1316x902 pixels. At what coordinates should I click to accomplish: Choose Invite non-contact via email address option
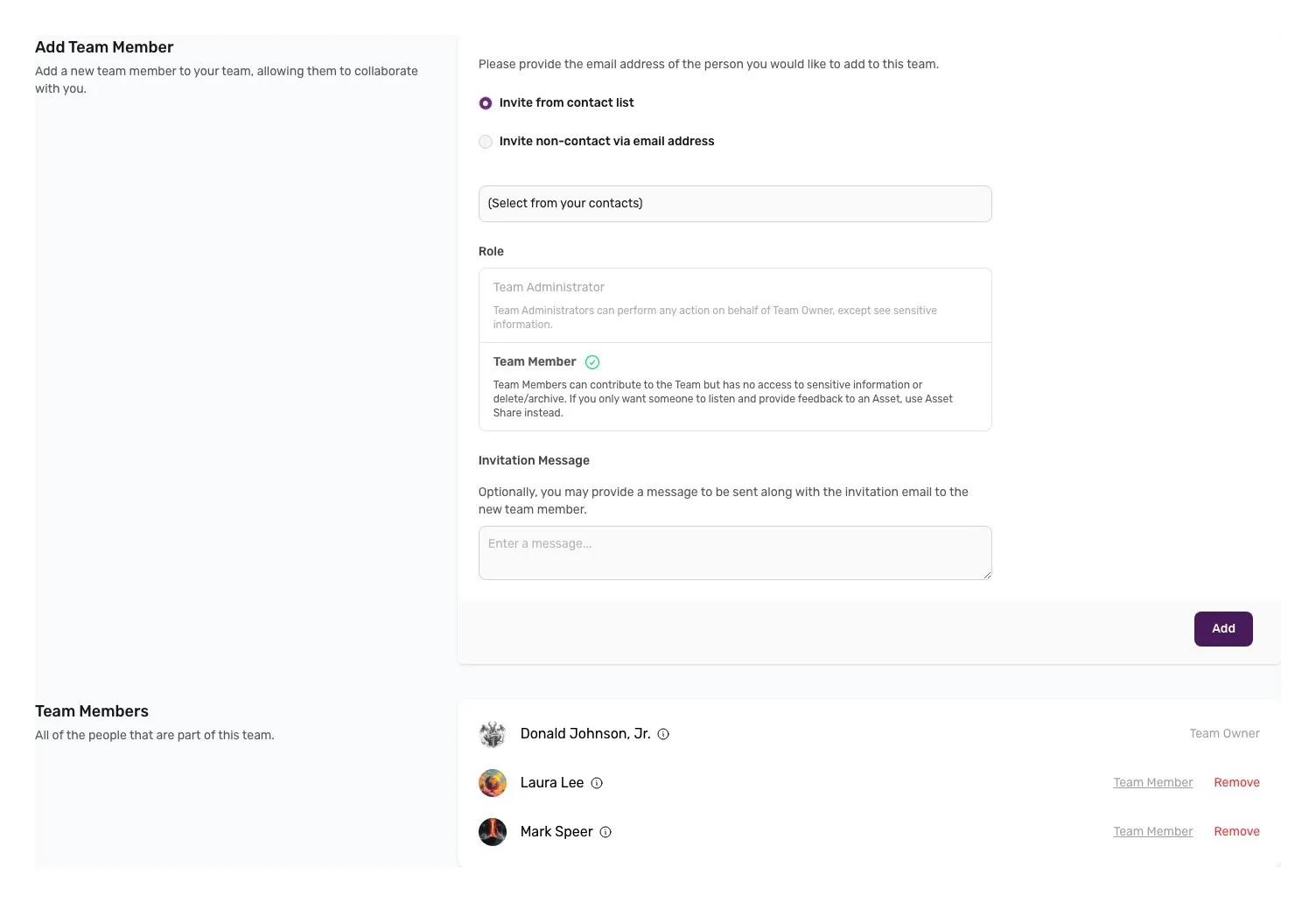(x=486, y=142)
